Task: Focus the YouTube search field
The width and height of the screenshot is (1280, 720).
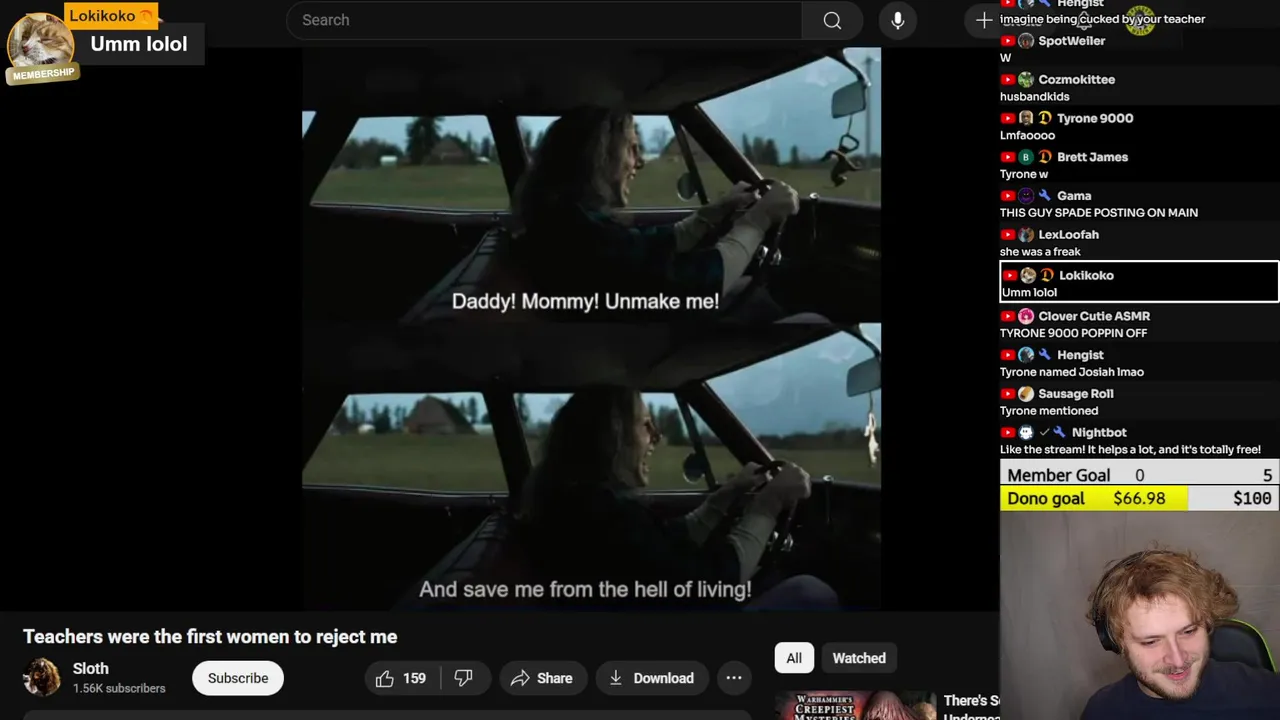Action: point(544,20)
